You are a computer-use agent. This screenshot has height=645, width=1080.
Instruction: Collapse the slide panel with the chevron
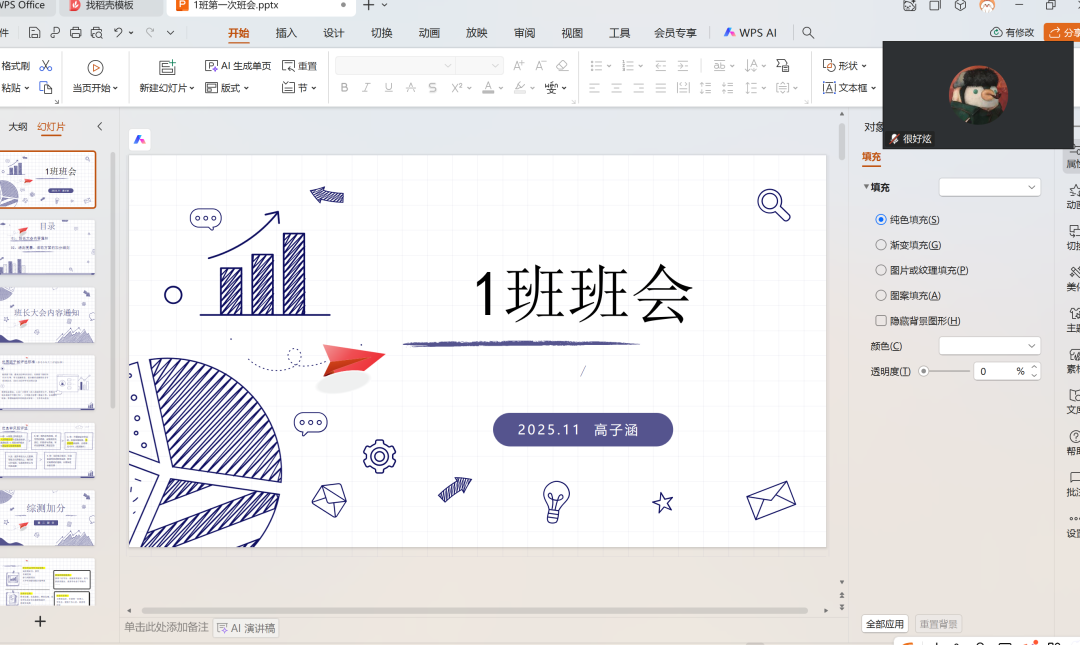pos(99,127)
